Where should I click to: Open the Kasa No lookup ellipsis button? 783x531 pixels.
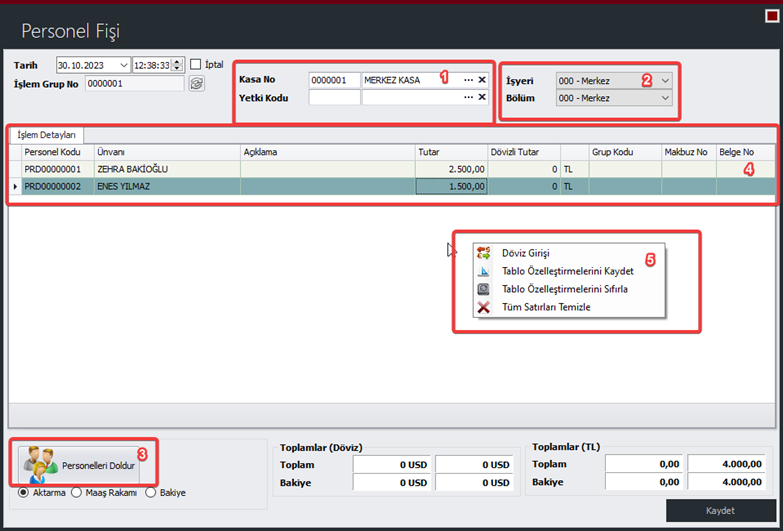pos(468,80)
